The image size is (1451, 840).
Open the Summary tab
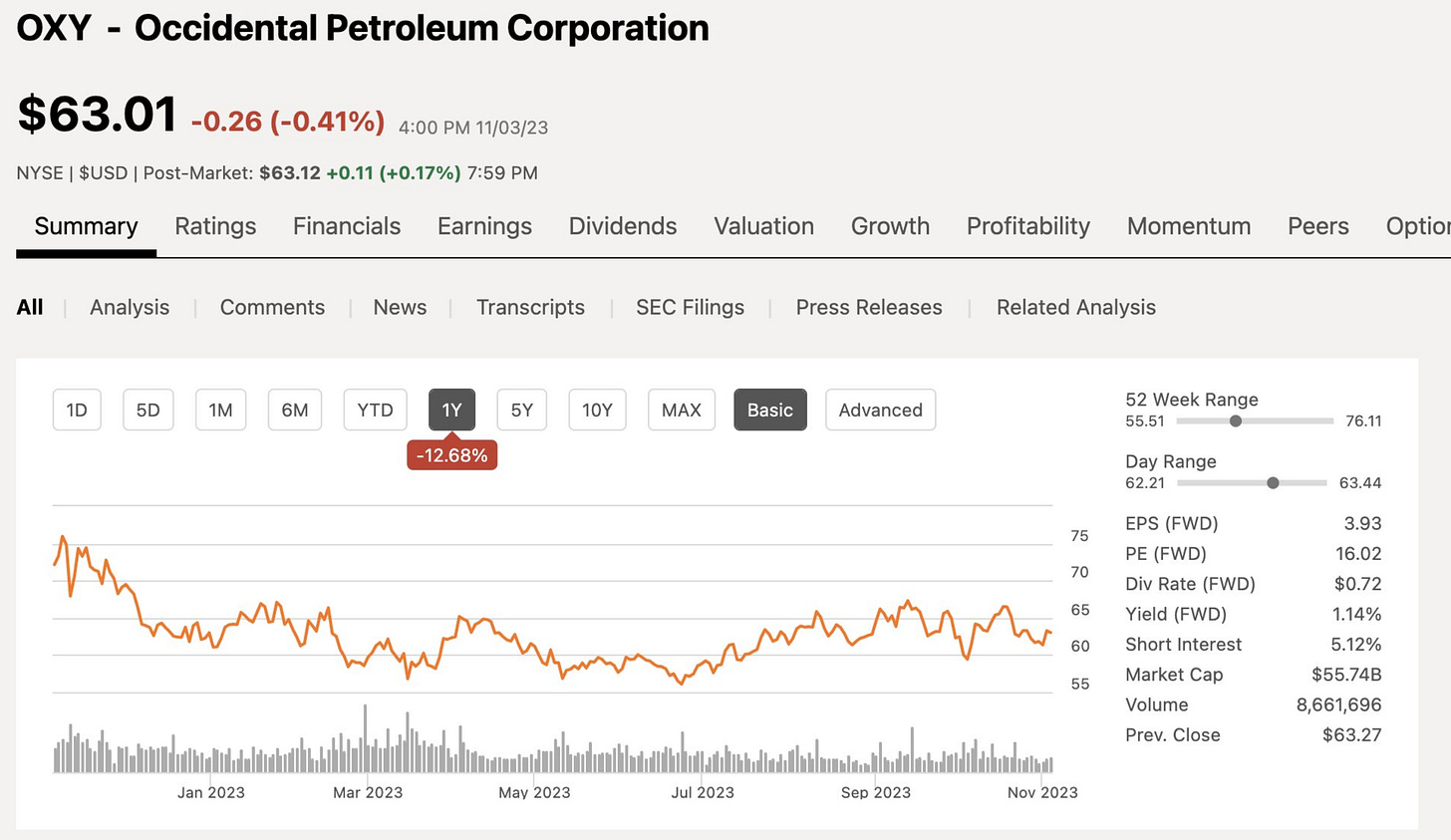pos(86,226)
